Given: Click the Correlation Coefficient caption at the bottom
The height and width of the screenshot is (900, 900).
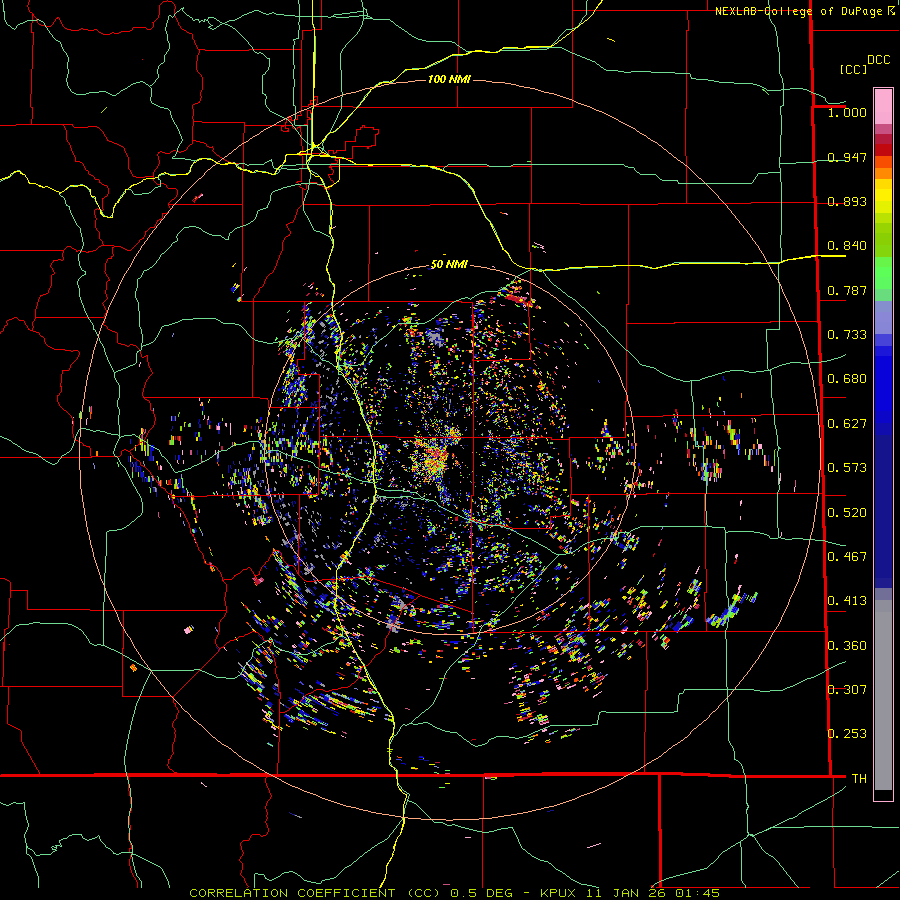Looking at the screenshot, I should 455,893.
